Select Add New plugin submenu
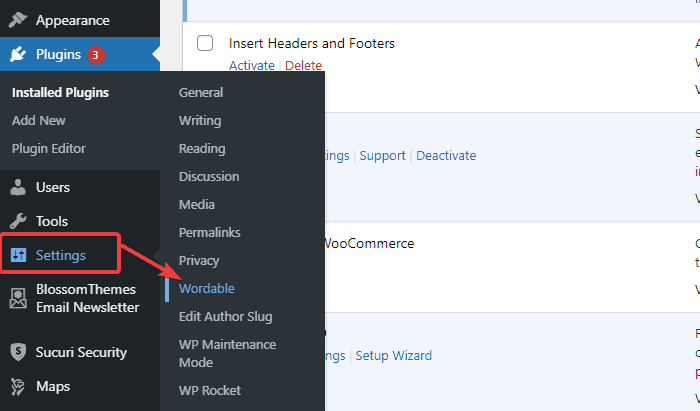Screen dimensions: 700x411 click(38, 120)
